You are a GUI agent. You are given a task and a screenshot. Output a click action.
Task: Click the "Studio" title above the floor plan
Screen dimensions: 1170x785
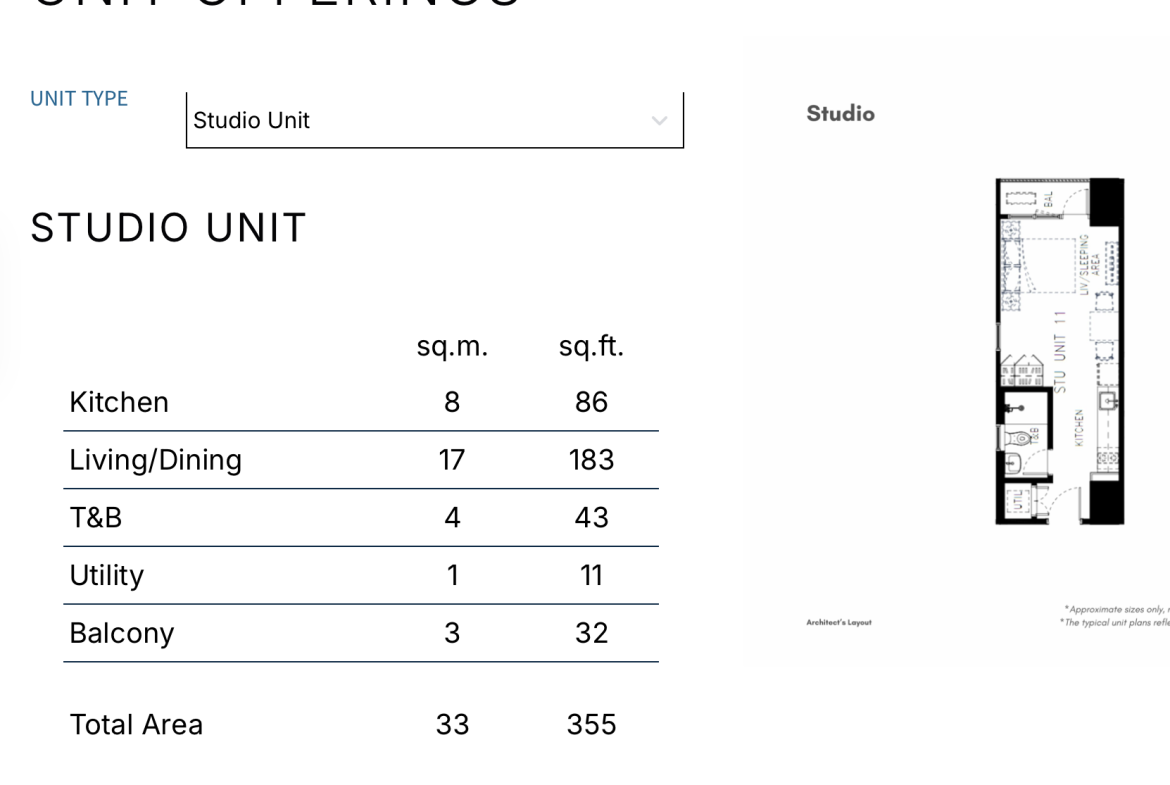840,114
